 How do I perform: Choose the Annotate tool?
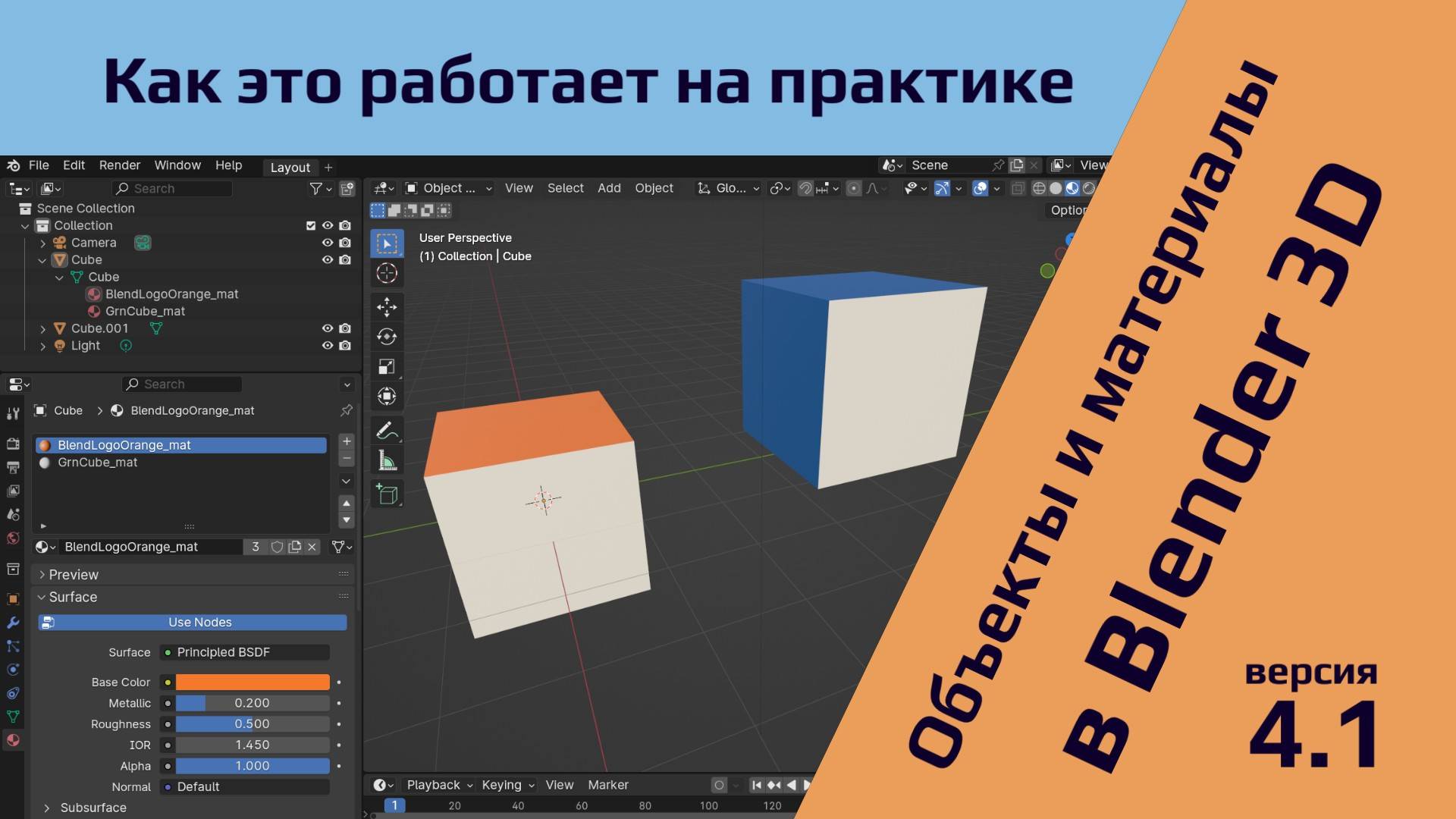click(387, 430)
